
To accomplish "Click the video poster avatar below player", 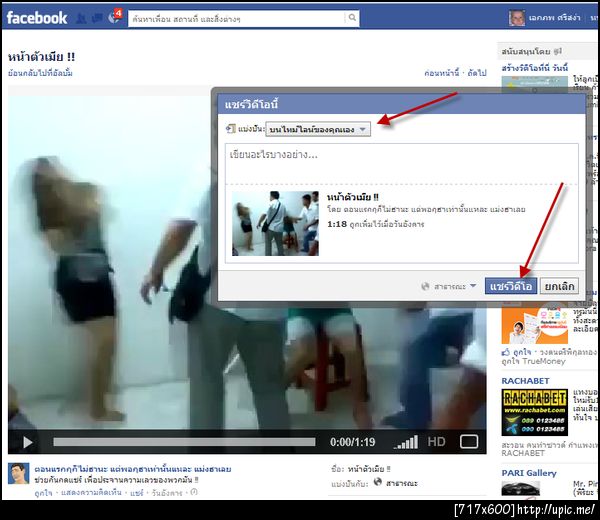I will (18, 473).
